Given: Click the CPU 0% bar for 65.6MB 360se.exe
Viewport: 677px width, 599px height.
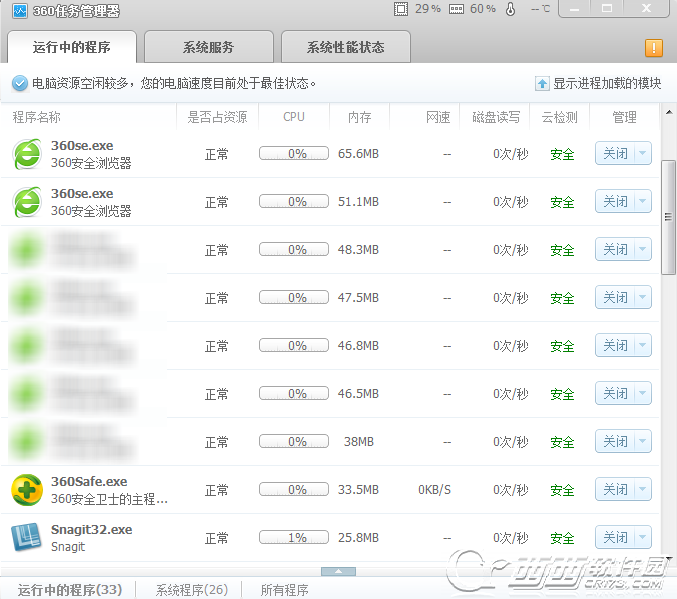Looking at the screenshot, I should (x=294, y=154).
